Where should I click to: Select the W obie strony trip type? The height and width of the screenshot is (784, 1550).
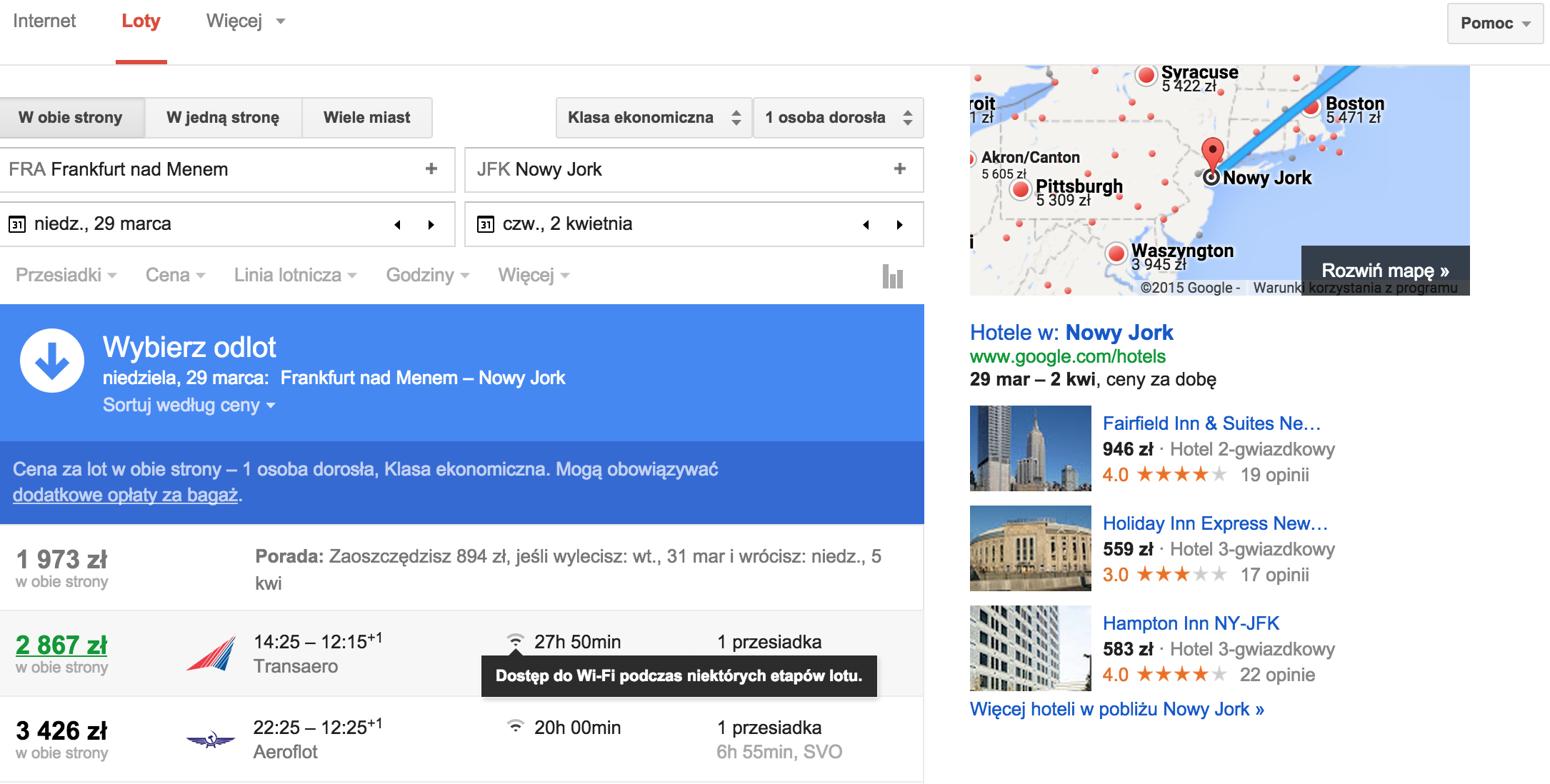point(71,118)
